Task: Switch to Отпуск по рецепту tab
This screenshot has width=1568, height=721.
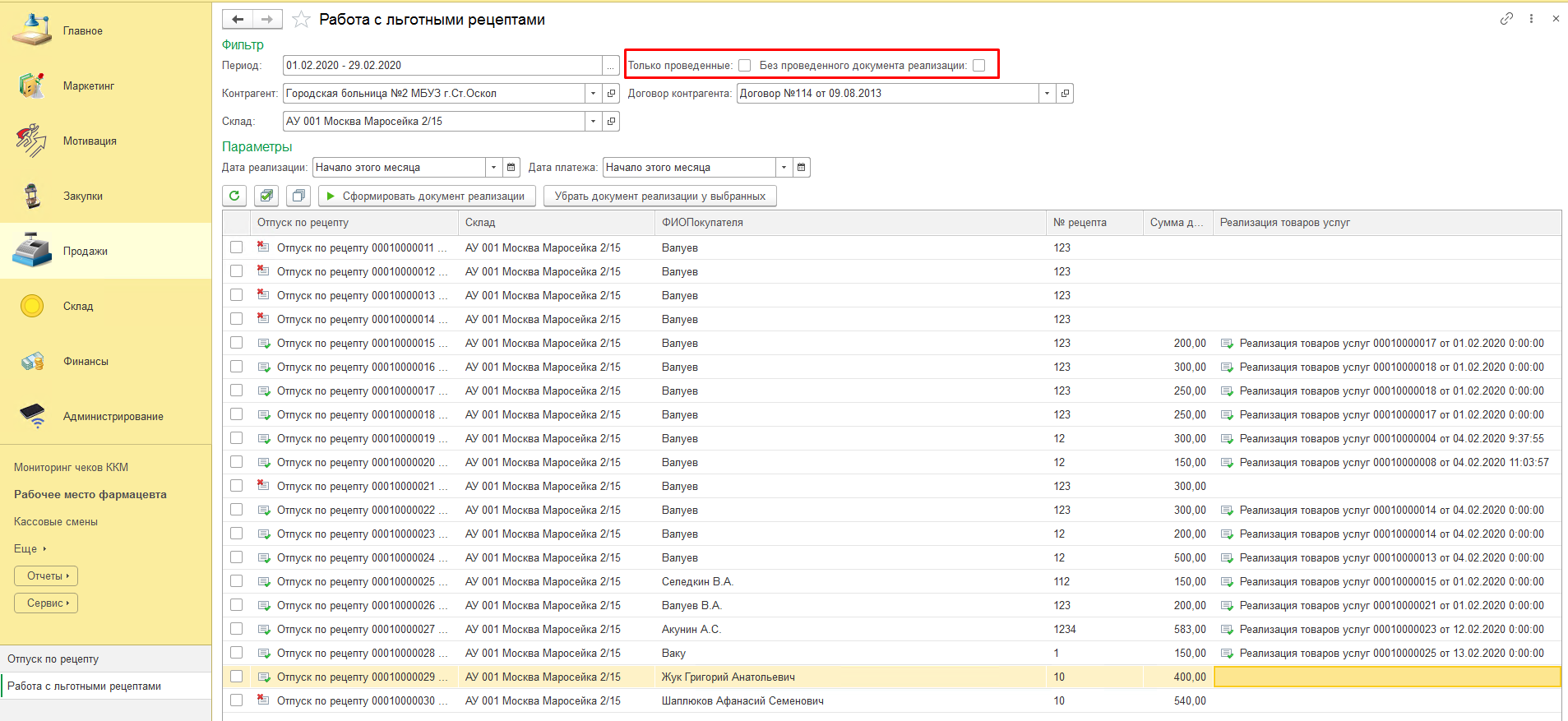Action: coord(53,659)
